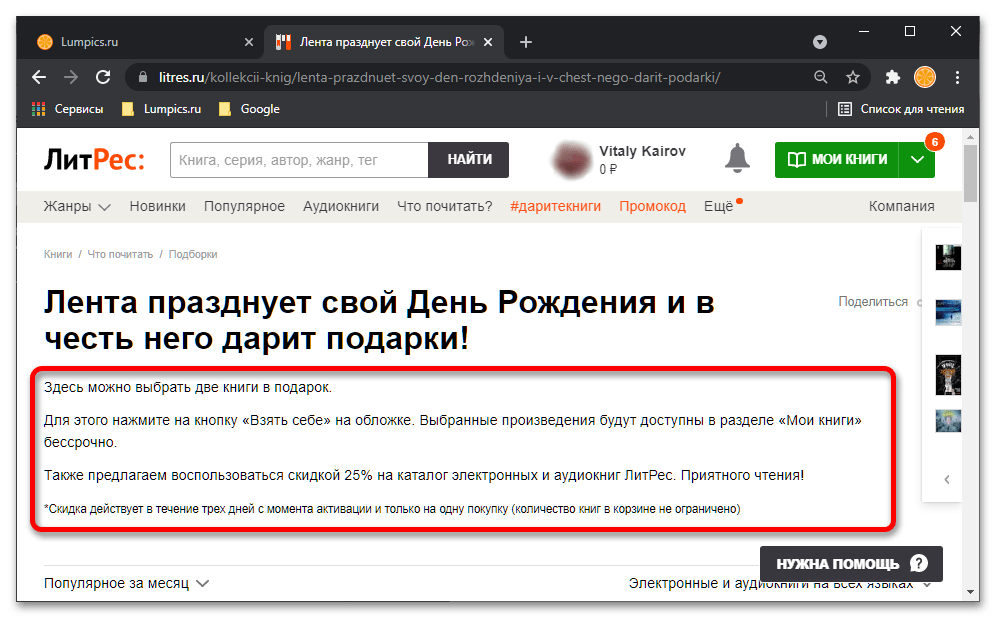Screen dimensions: 996x618
Task: Open the Google bookmark folder
Action: [249, 109]
